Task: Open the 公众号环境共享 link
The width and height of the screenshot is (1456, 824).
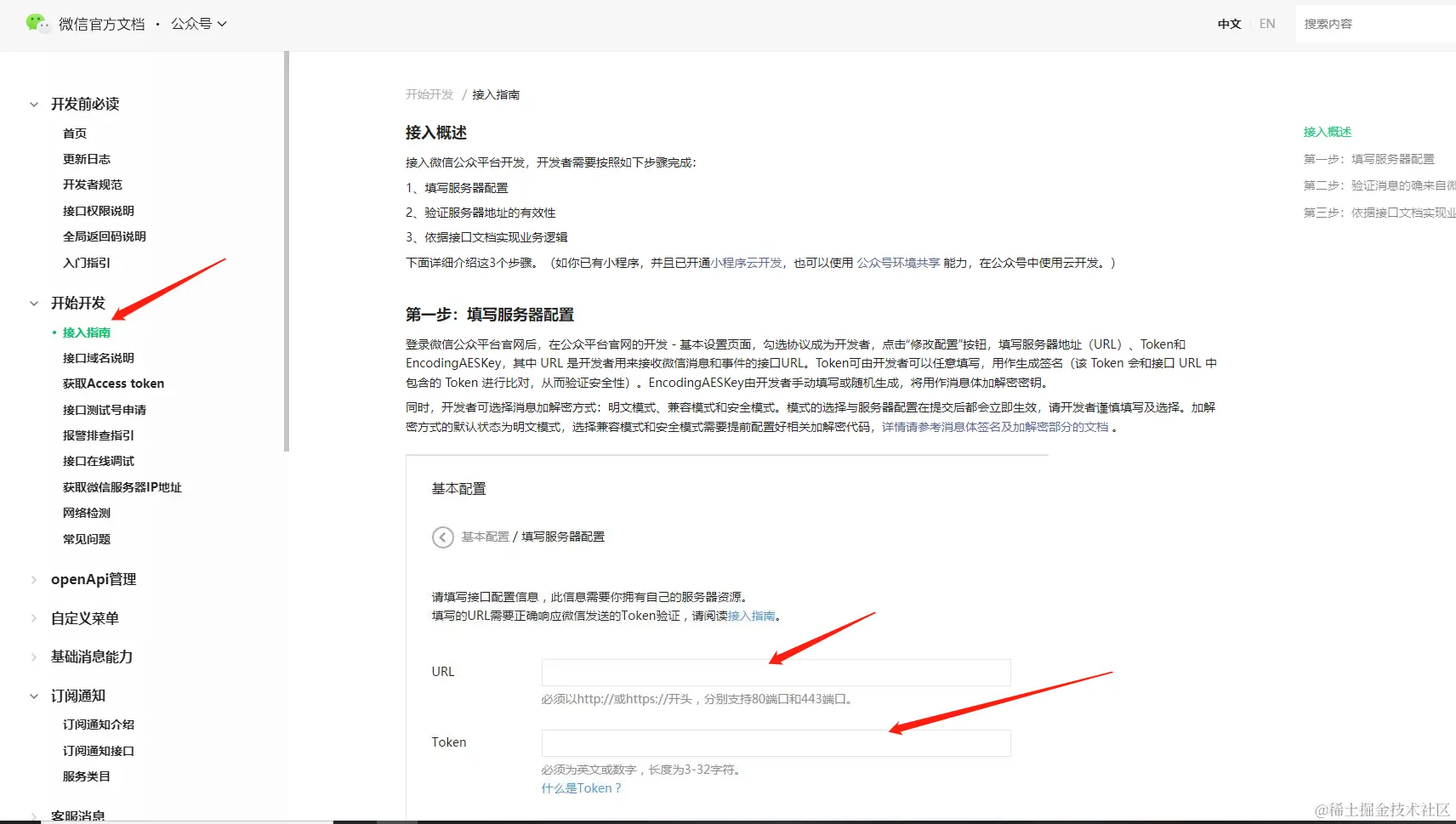Action: pos(898,263)
